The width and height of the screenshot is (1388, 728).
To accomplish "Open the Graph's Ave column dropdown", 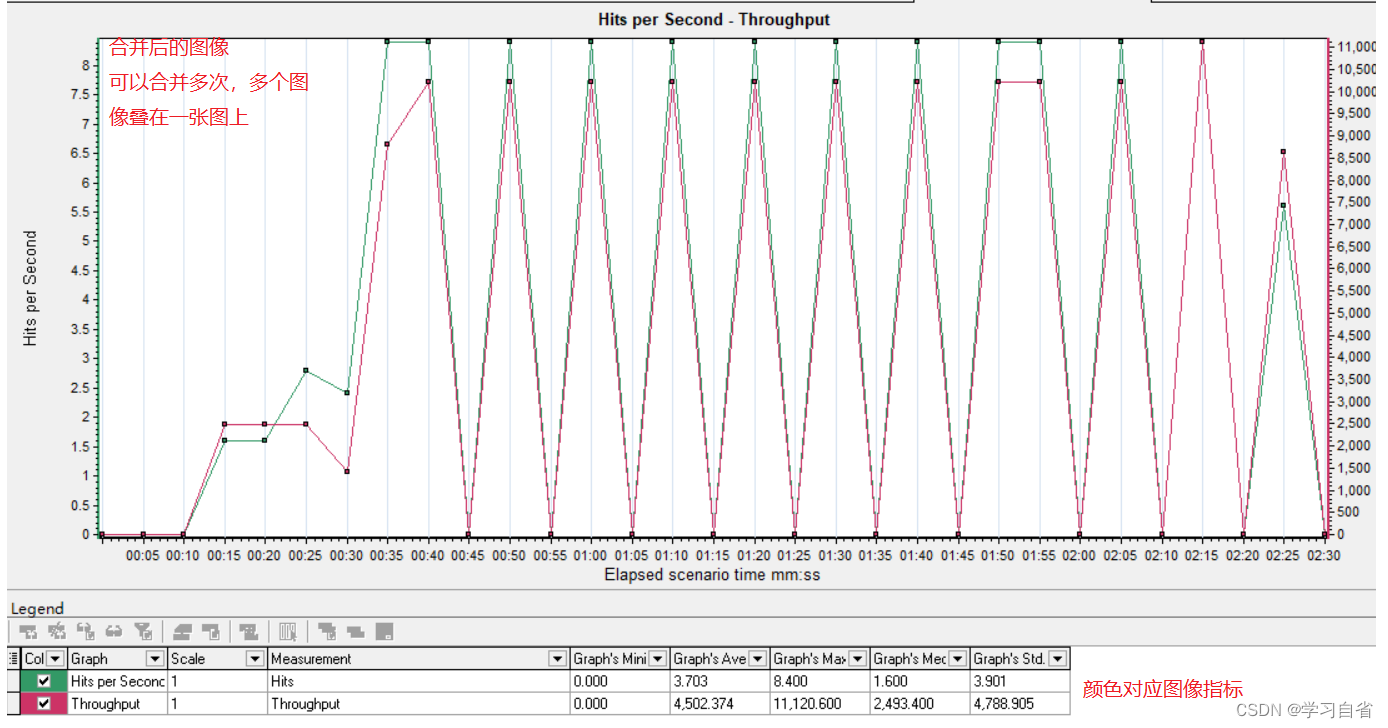I will [x=757, y=658].
